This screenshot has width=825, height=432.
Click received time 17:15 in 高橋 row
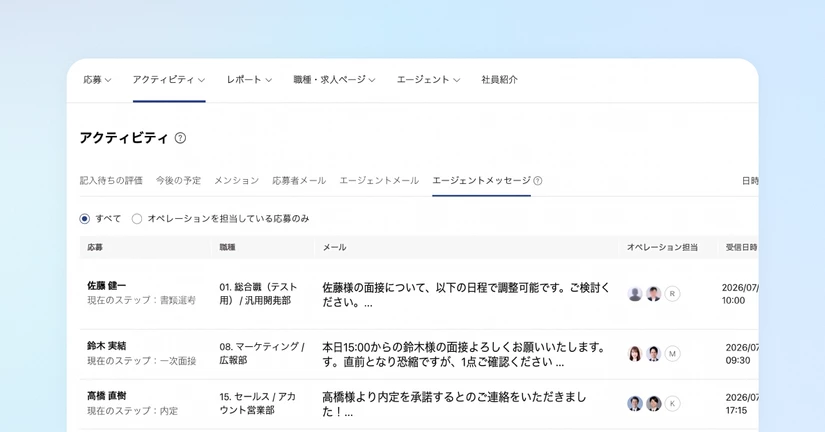[736, 410]
